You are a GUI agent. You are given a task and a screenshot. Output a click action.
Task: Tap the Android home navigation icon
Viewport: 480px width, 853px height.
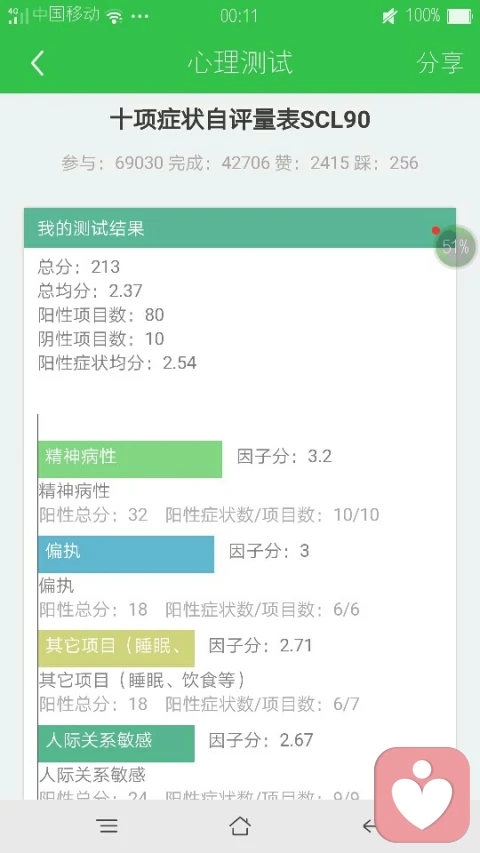[x=239, y=826]
